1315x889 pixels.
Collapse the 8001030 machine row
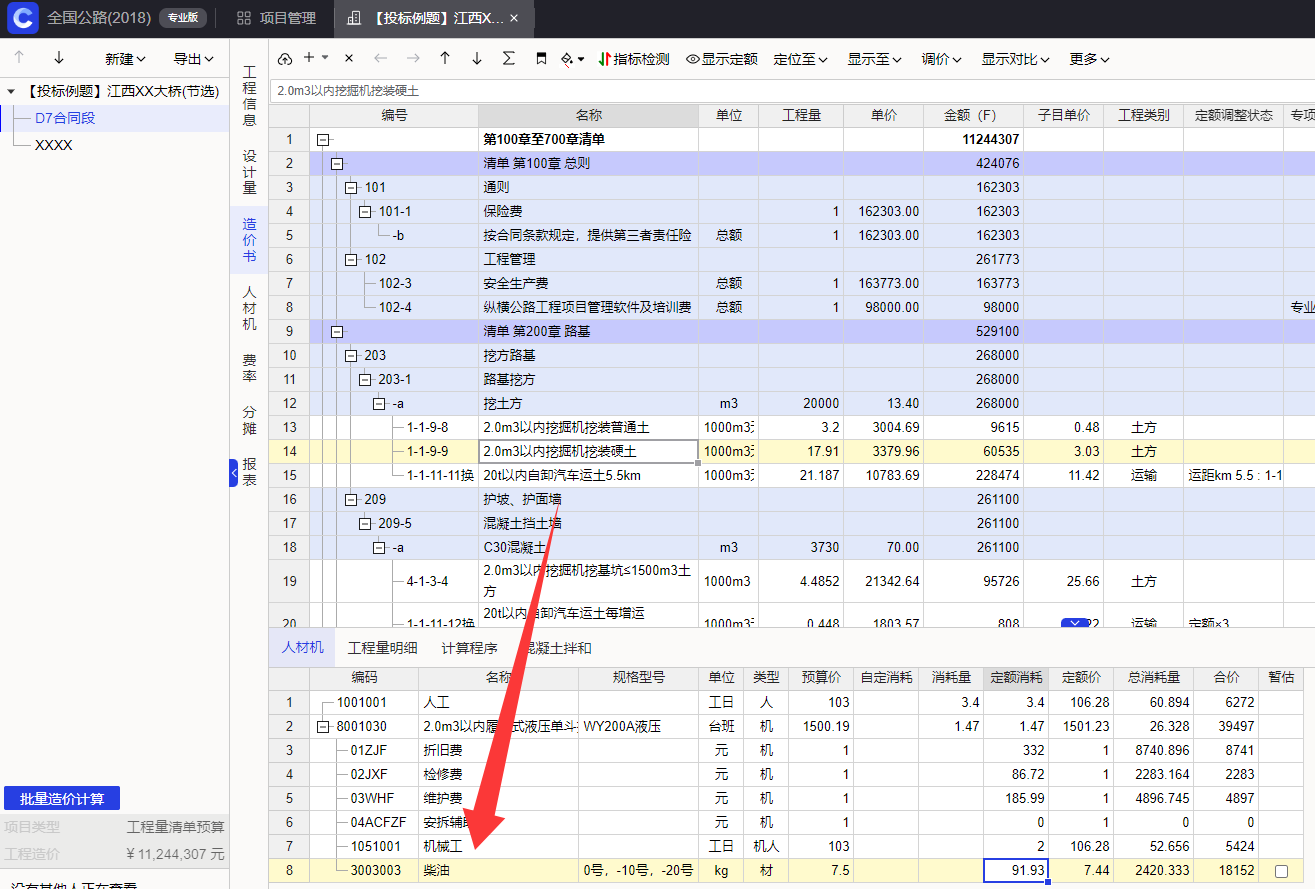[323, 727]
